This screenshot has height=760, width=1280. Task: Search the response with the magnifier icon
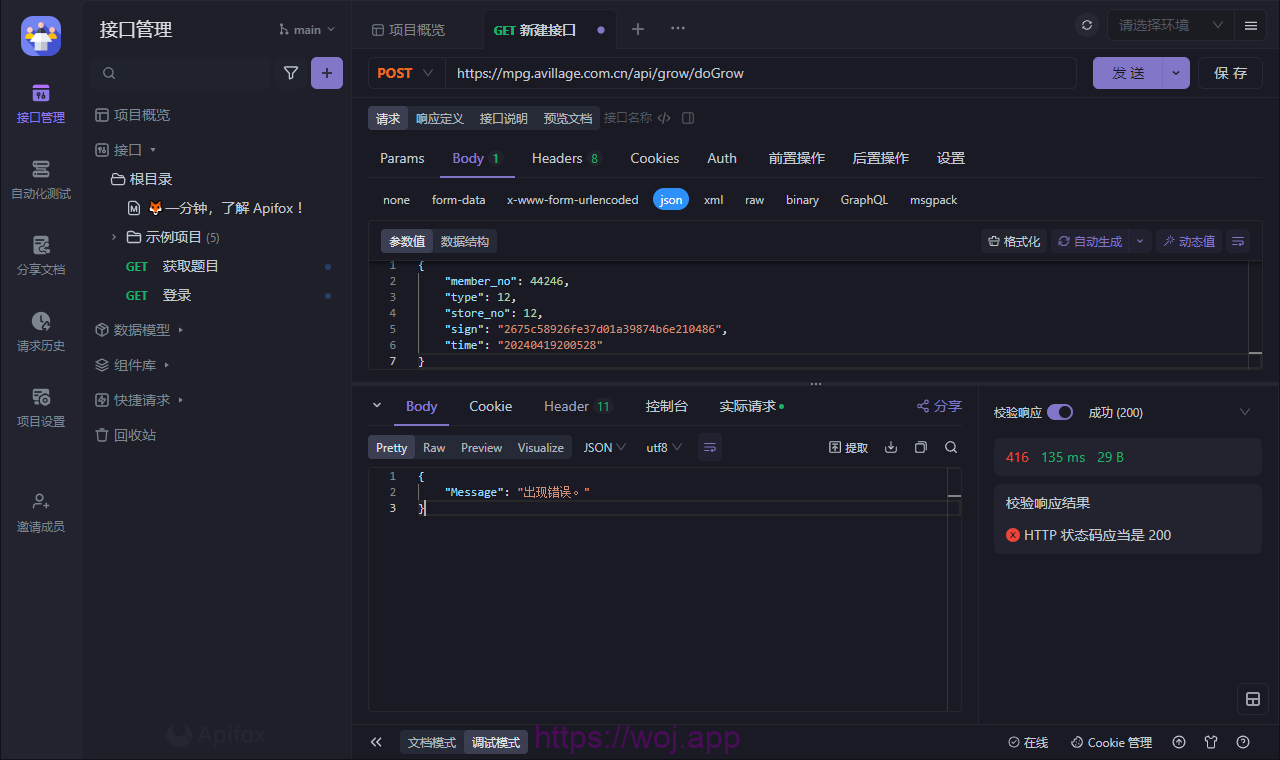click(x=951, y=447)
